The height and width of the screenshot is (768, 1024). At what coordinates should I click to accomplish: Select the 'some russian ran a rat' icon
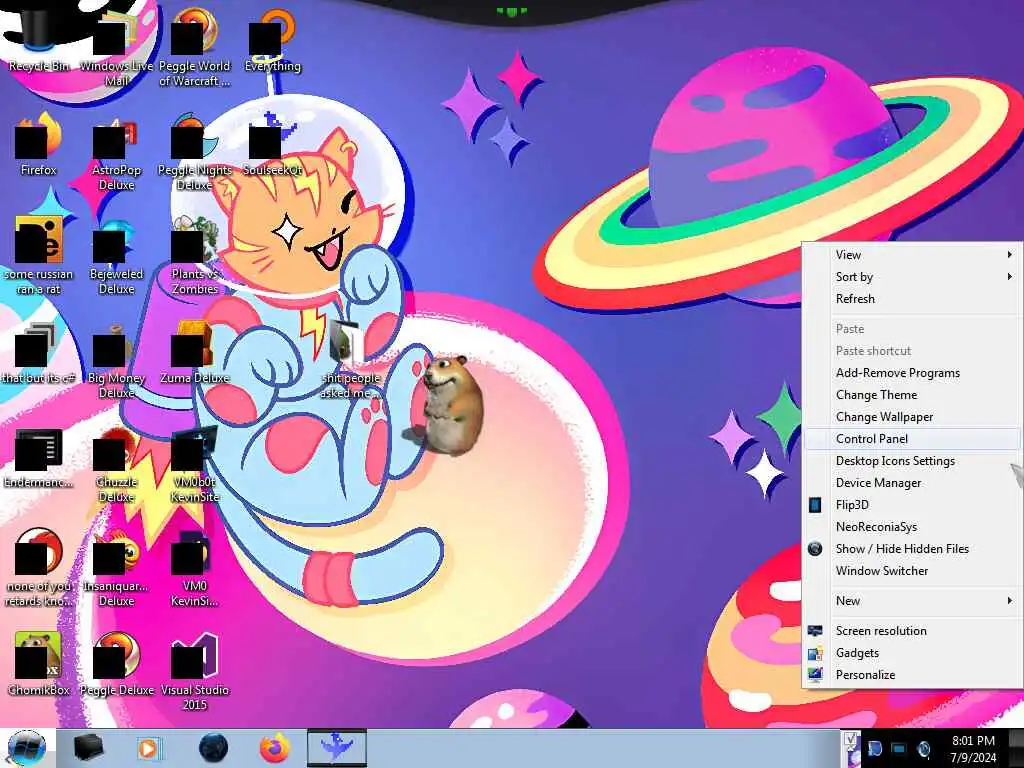click(x=38, y=256)
